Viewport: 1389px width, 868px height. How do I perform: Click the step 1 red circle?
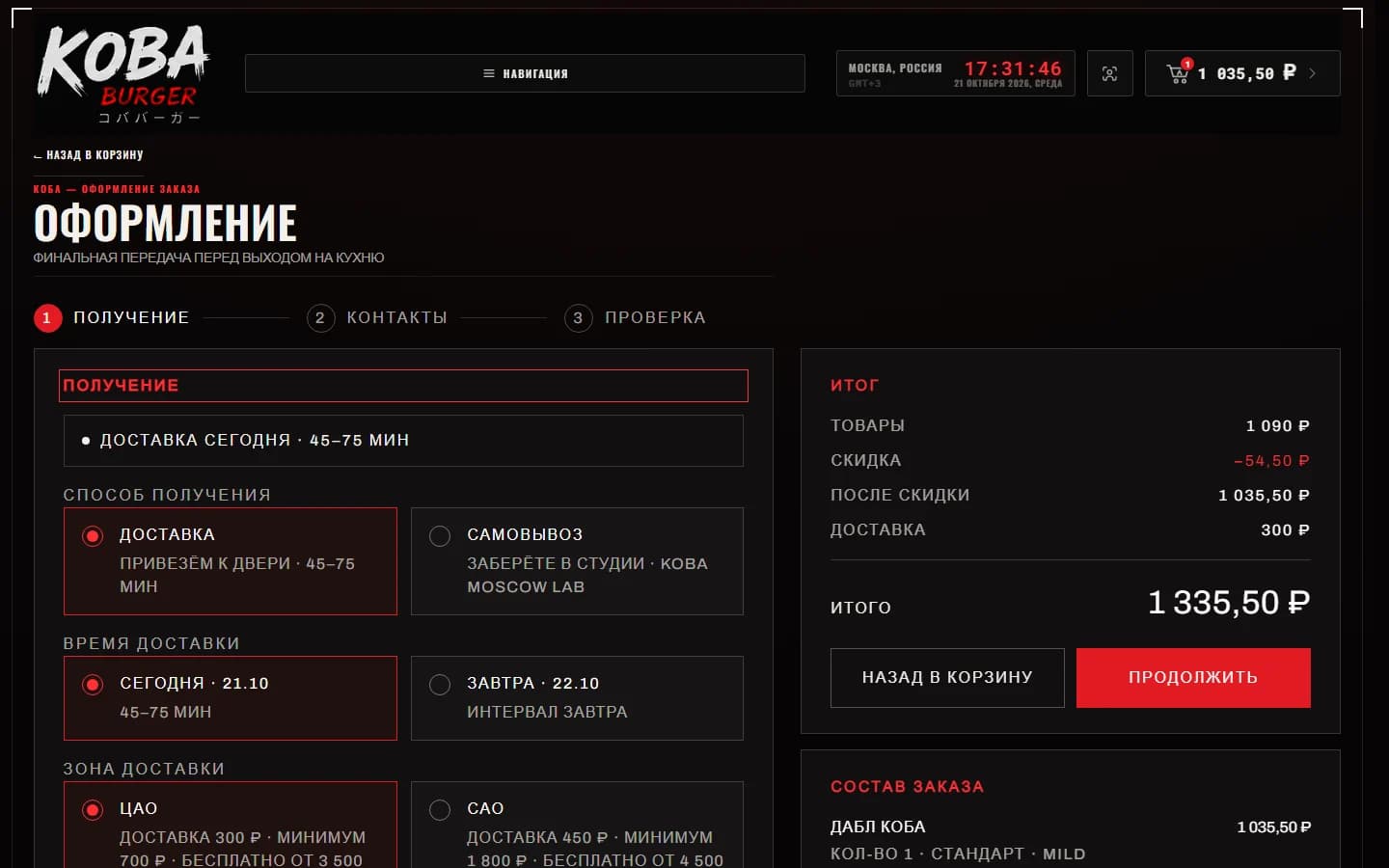pos(47,317)
